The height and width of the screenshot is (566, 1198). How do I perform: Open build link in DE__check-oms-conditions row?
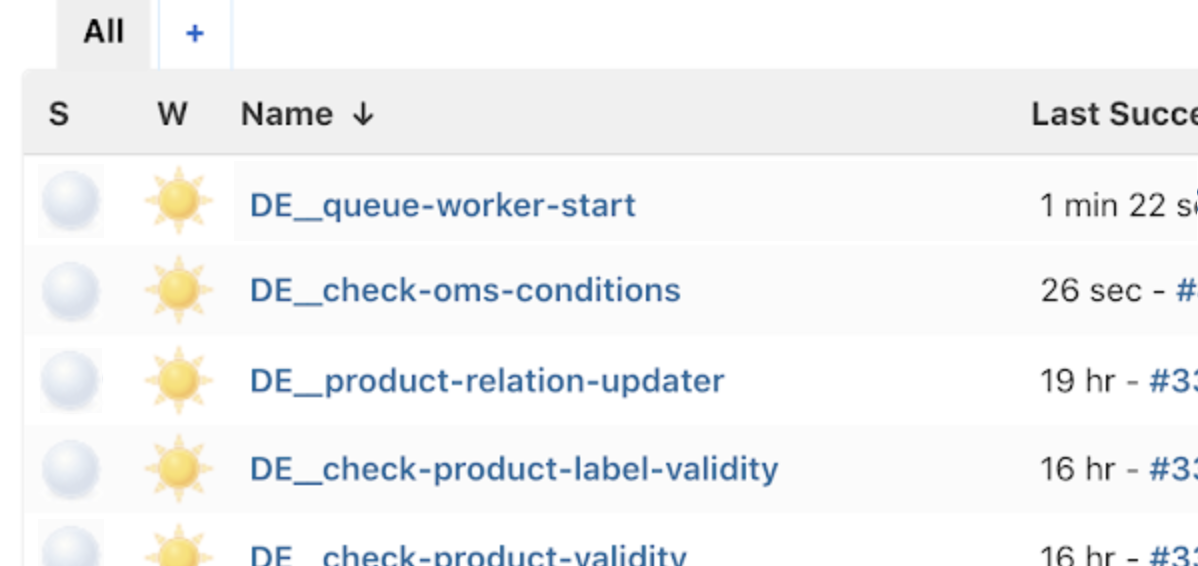pyautogui.click(x=1187, y=290)
